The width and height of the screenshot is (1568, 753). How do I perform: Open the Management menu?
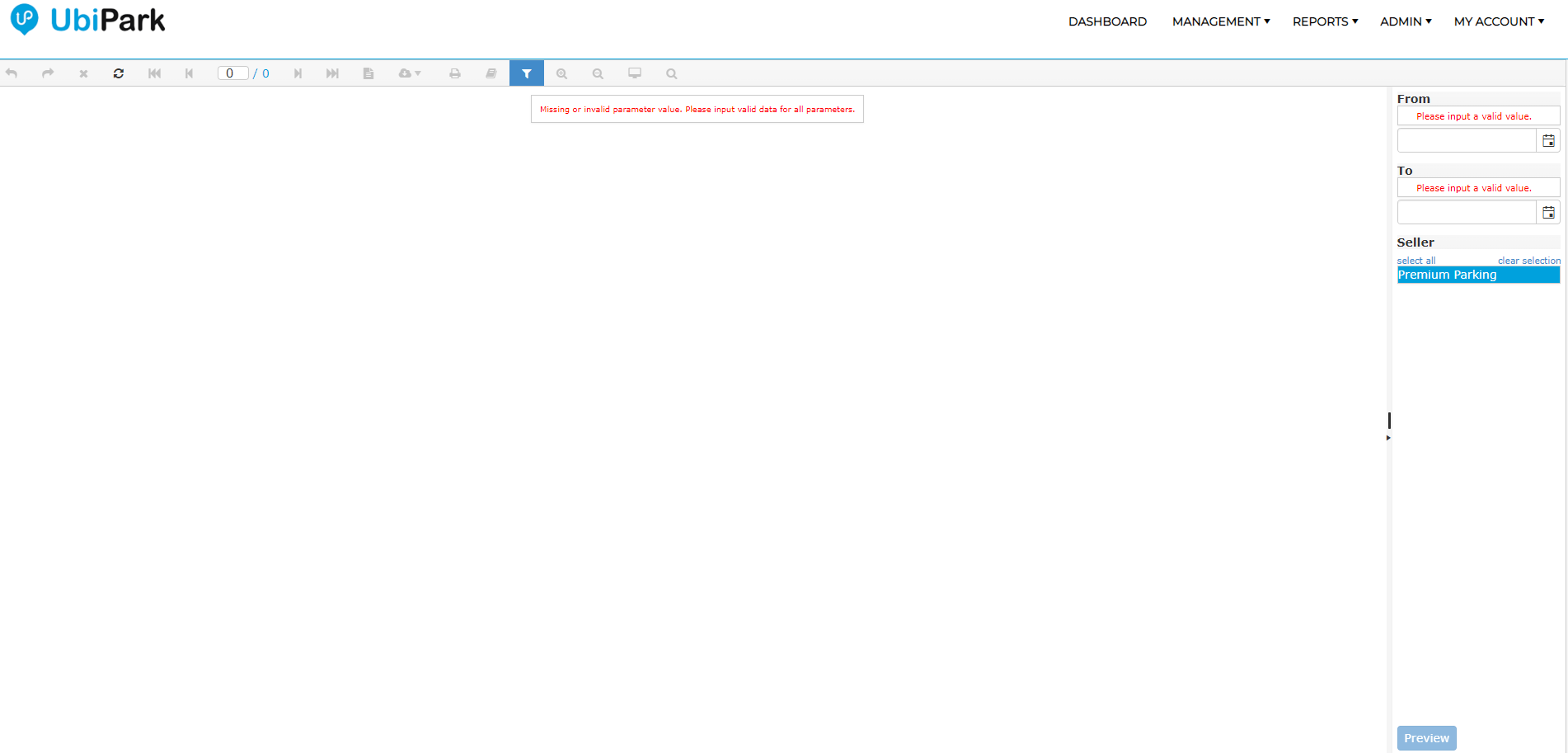coord(1220,21)
